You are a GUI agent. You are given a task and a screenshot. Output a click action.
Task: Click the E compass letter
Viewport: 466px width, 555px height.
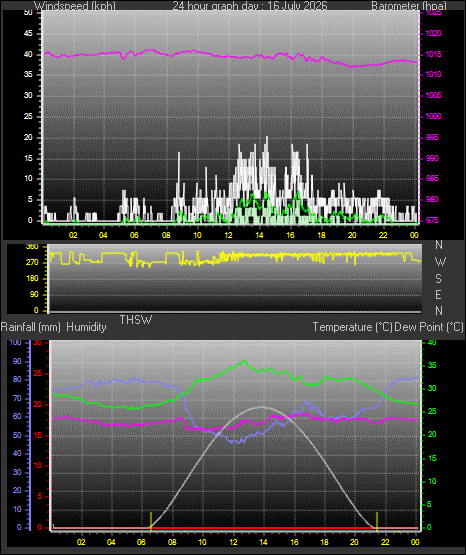click(x=438, y=294)
